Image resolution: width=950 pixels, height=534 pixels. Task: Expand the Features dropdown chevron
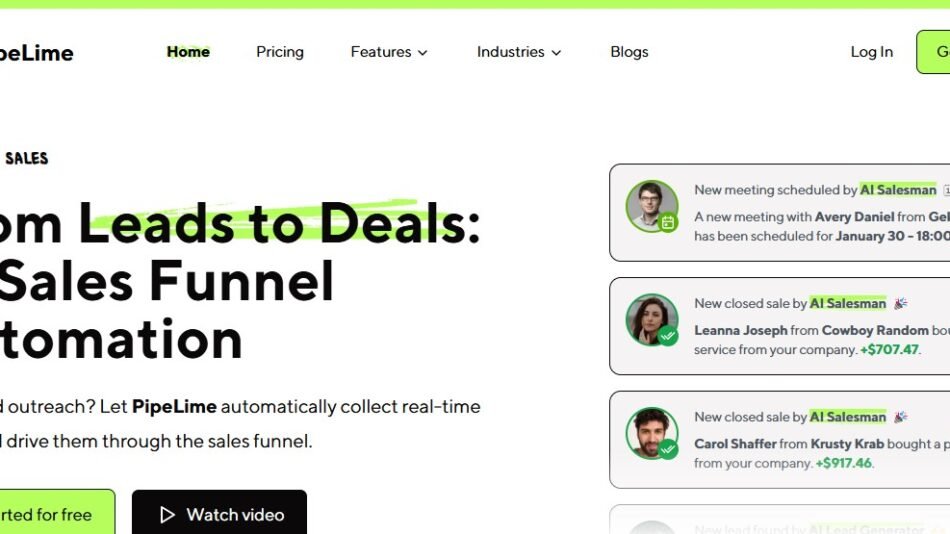point(423,53)
